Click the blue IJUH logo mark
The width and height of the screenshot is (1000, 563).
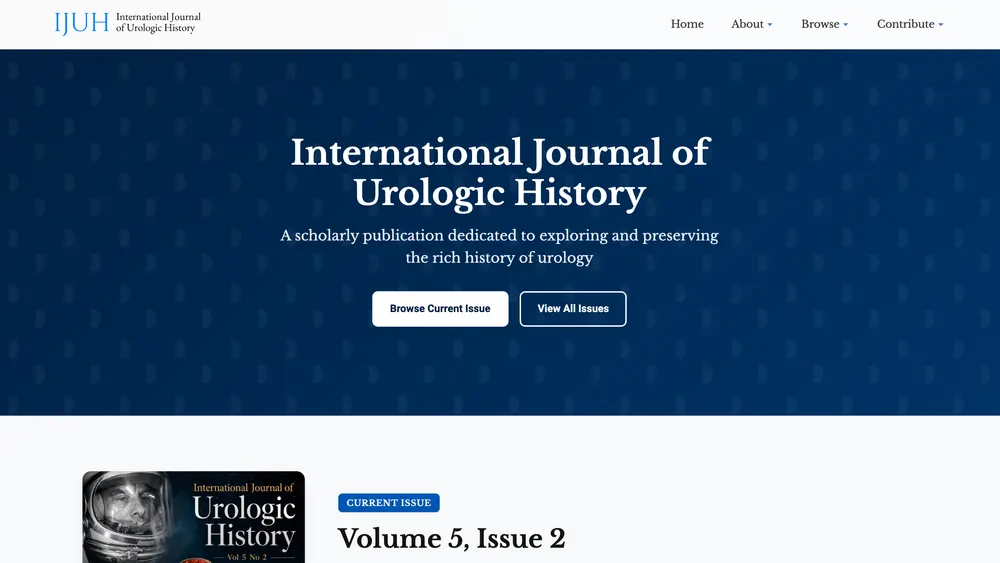click(x=82, y=23)
